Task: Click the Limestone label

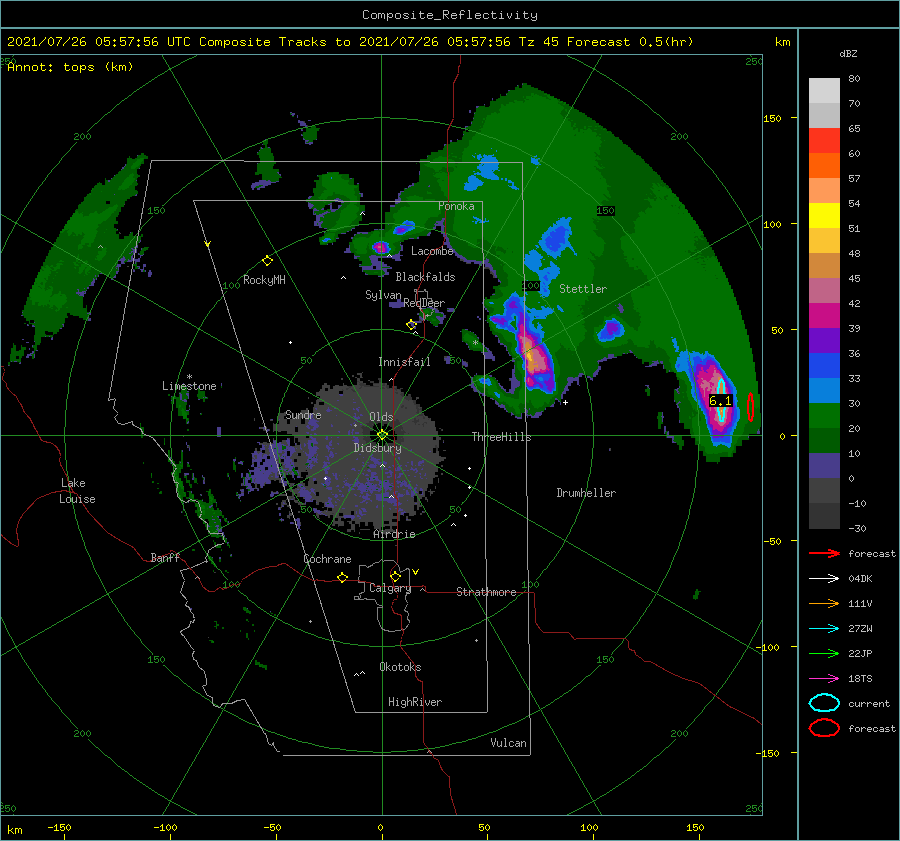Action: click(189, 386)
